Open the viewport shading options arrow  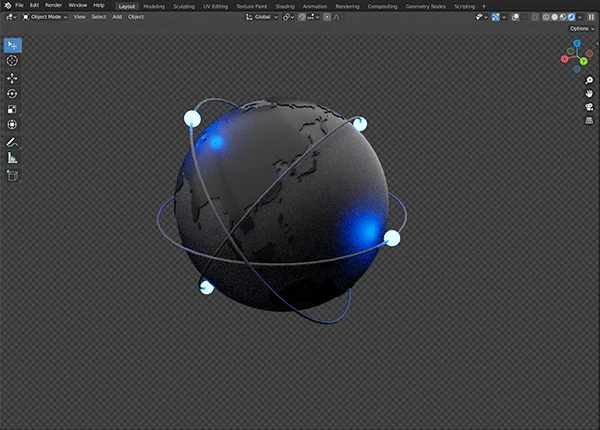[580, 17]
